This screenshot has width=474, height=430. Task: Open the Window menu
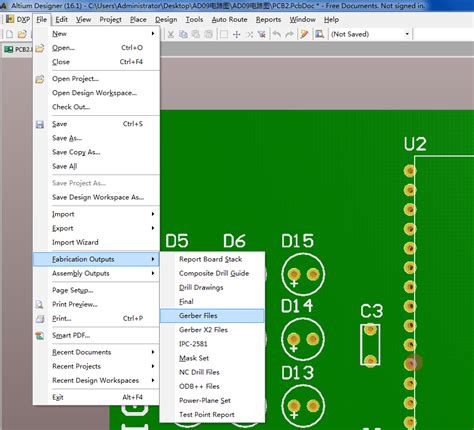pos(302,20)
